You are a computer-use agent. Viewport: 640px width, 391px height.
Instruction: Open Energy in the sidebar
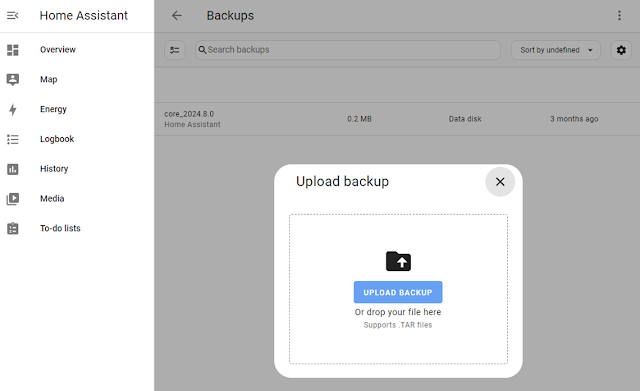[53, 109]
